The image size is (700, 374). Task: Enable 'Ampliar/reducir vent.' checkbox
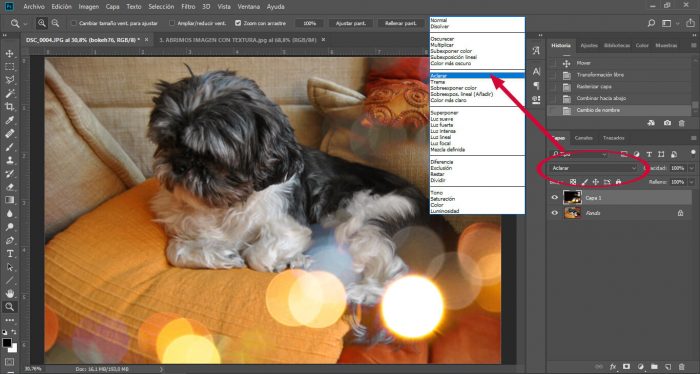(x=172, y=23)
